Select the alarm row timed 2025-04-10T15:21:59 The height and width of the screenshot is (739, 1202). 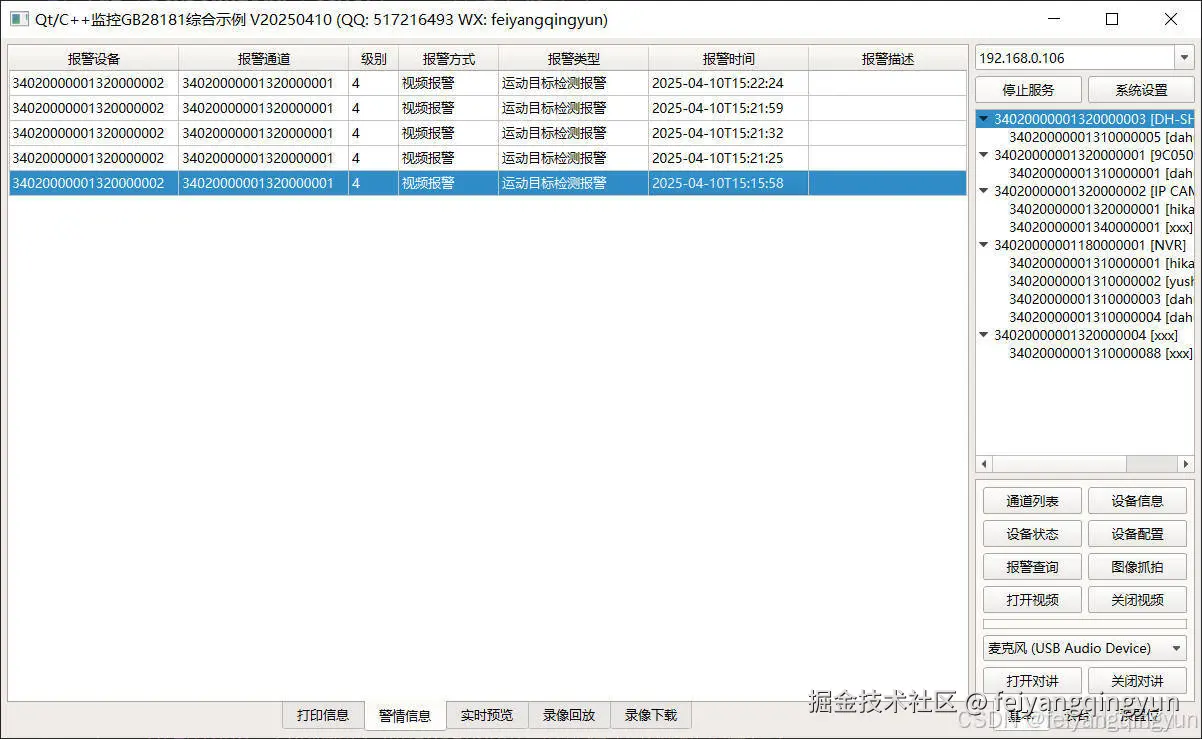coord(488,108)
